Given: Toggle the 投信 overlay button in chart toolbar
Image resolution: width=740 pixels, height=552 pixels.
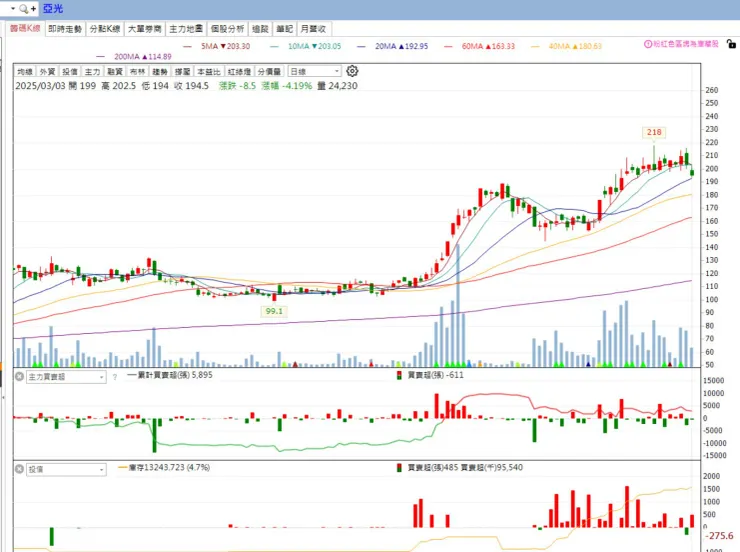Looking at the screenshot, I should [70, 72].
